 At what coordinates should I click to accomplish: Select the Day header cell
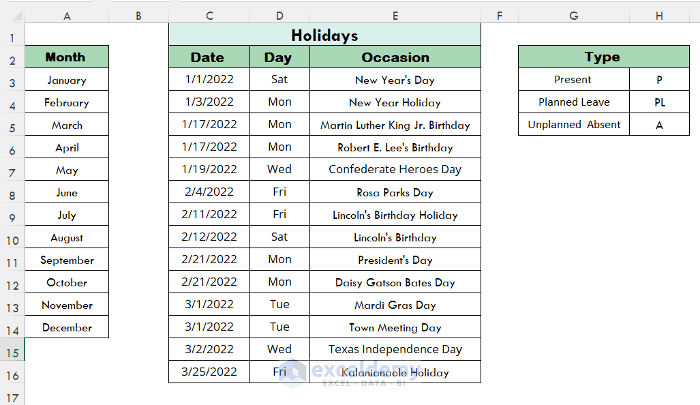click(279, 57)
